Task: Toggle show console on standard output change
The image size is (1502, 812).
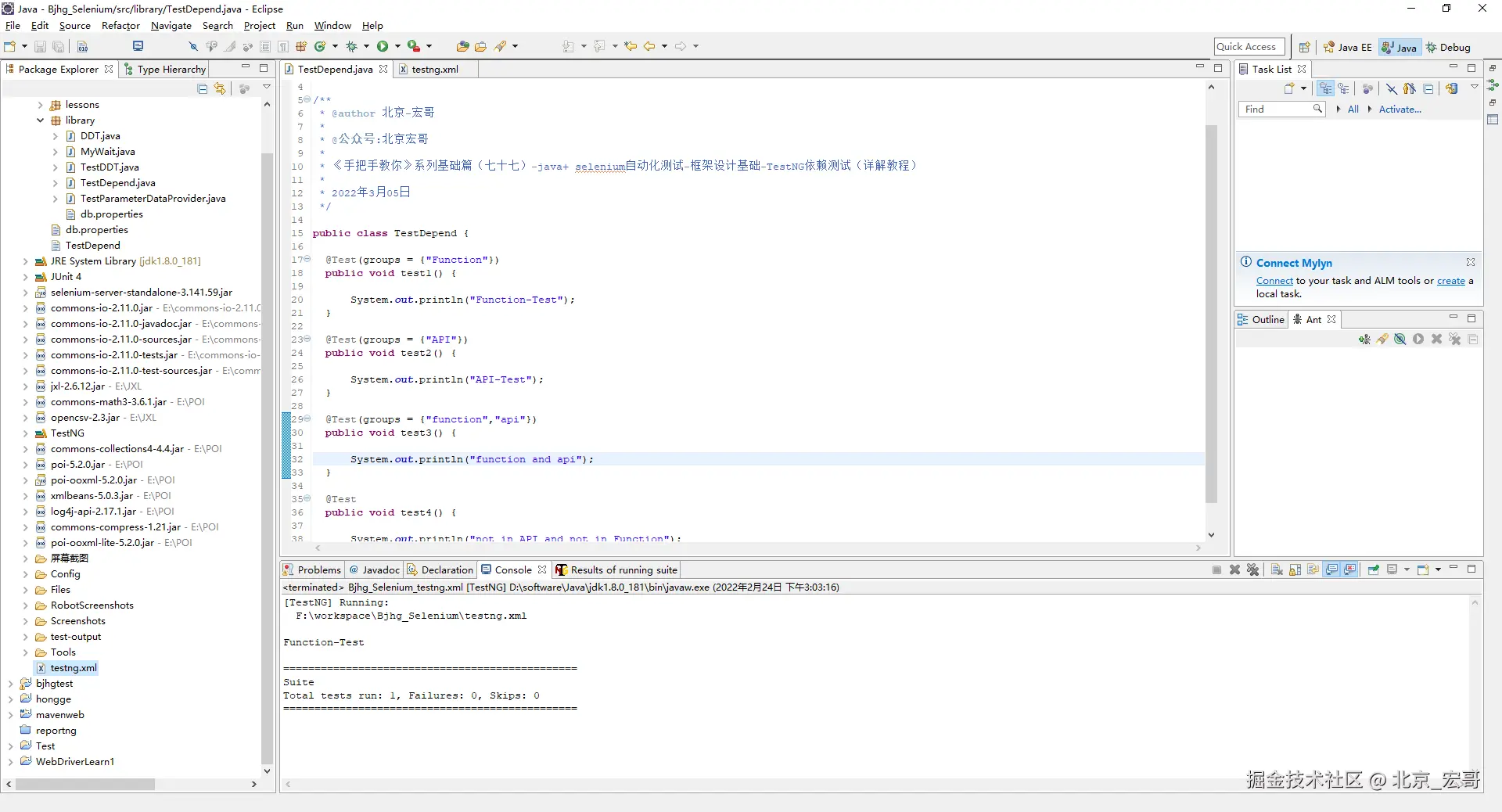Action: 1331,569
